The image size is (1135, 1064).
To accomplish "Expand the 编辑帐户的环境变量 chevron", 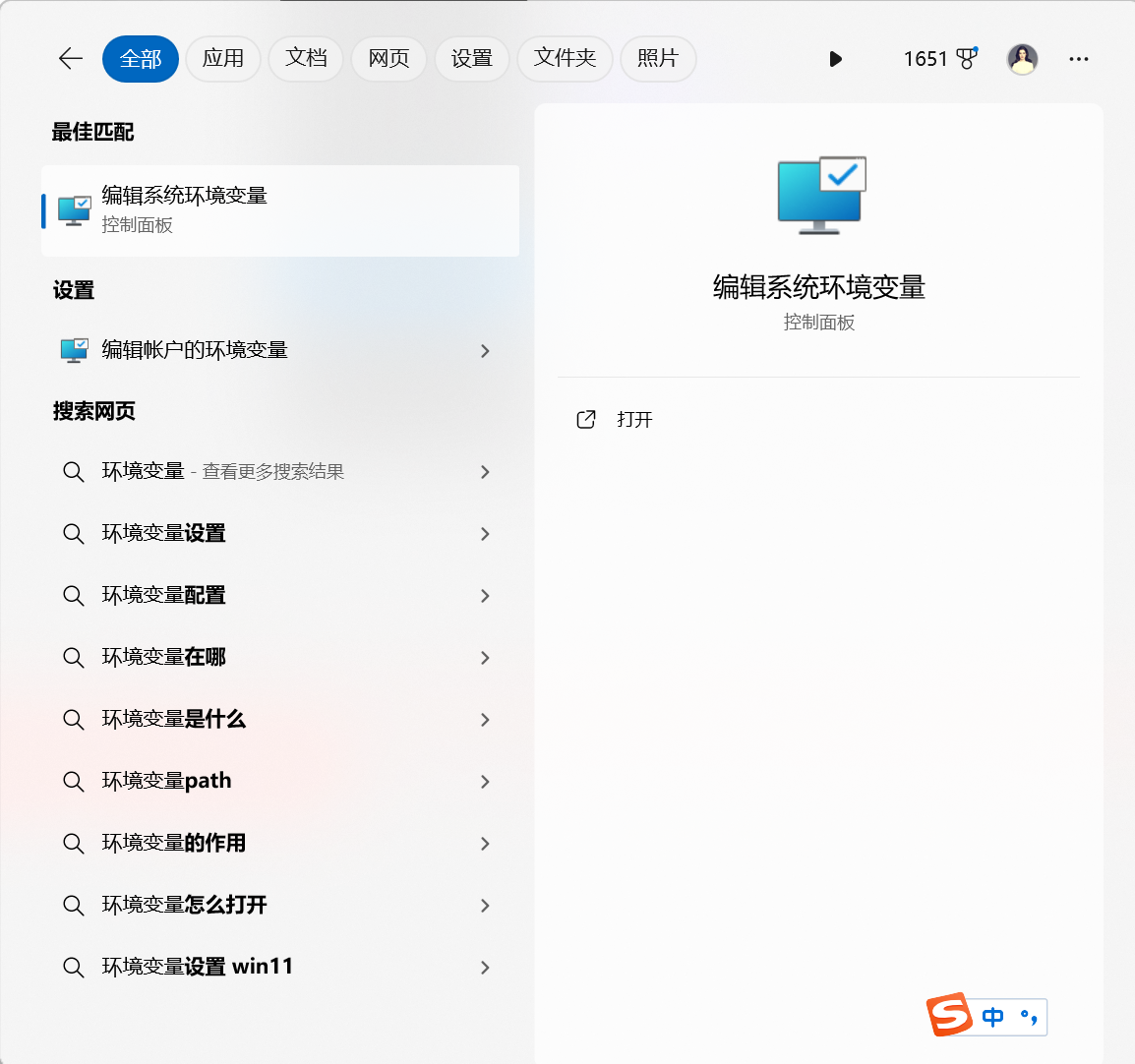I will click(485, 351).
